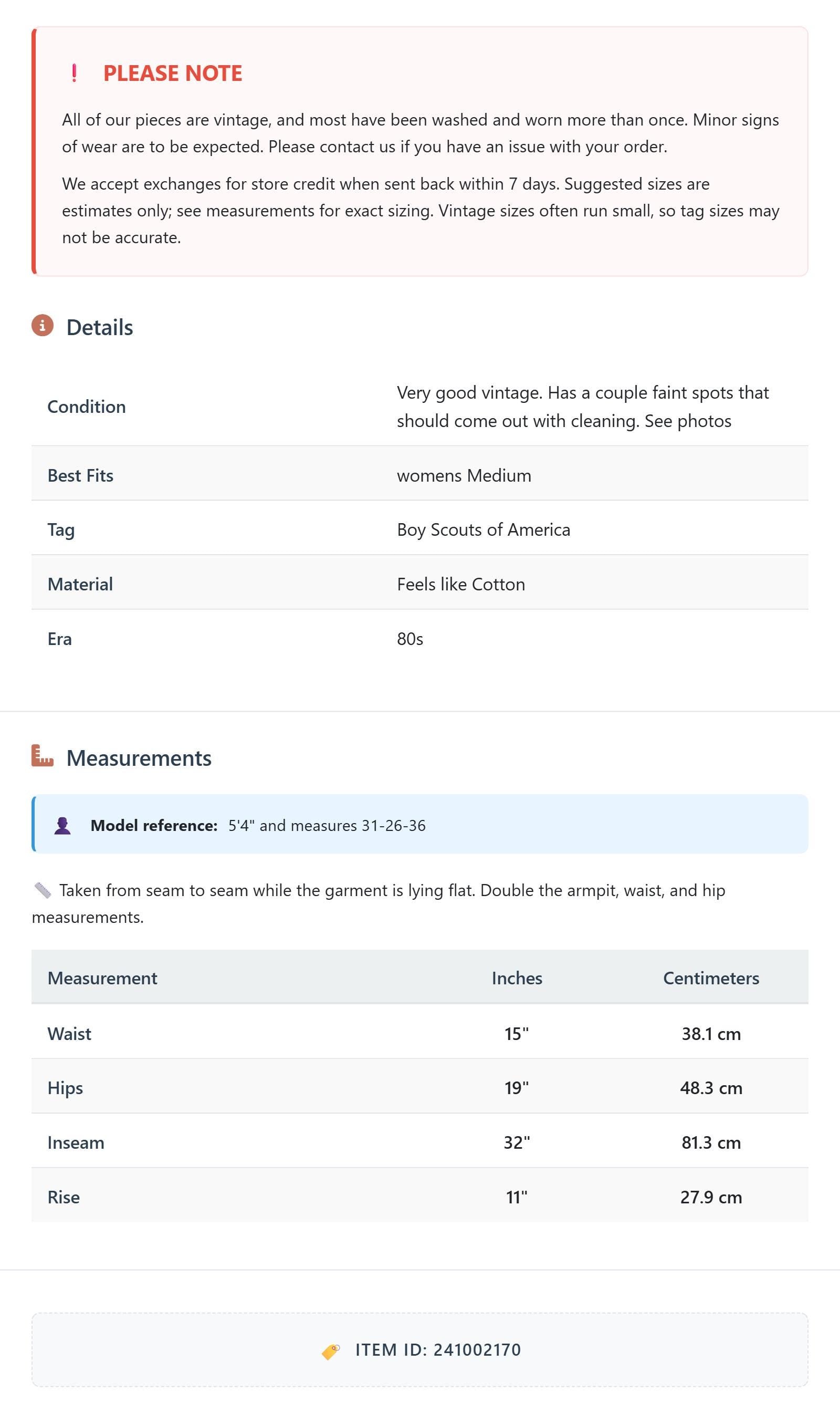Click the Measurements ruler icon
Viewport: 840px width, 1414px height.
point(43,755)
